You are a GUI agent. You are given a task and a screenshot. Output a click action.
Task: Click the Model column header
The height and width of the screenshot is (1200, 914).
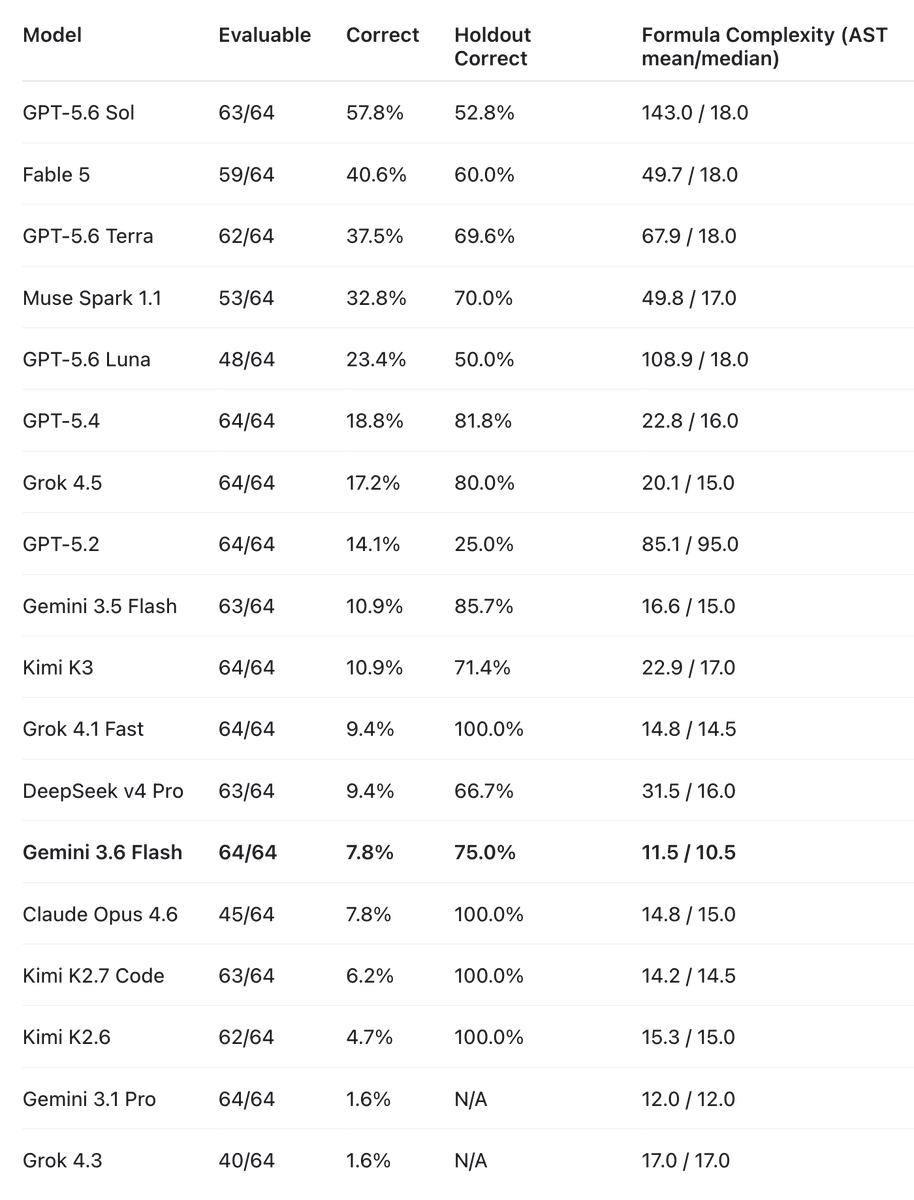click(52, 35)
